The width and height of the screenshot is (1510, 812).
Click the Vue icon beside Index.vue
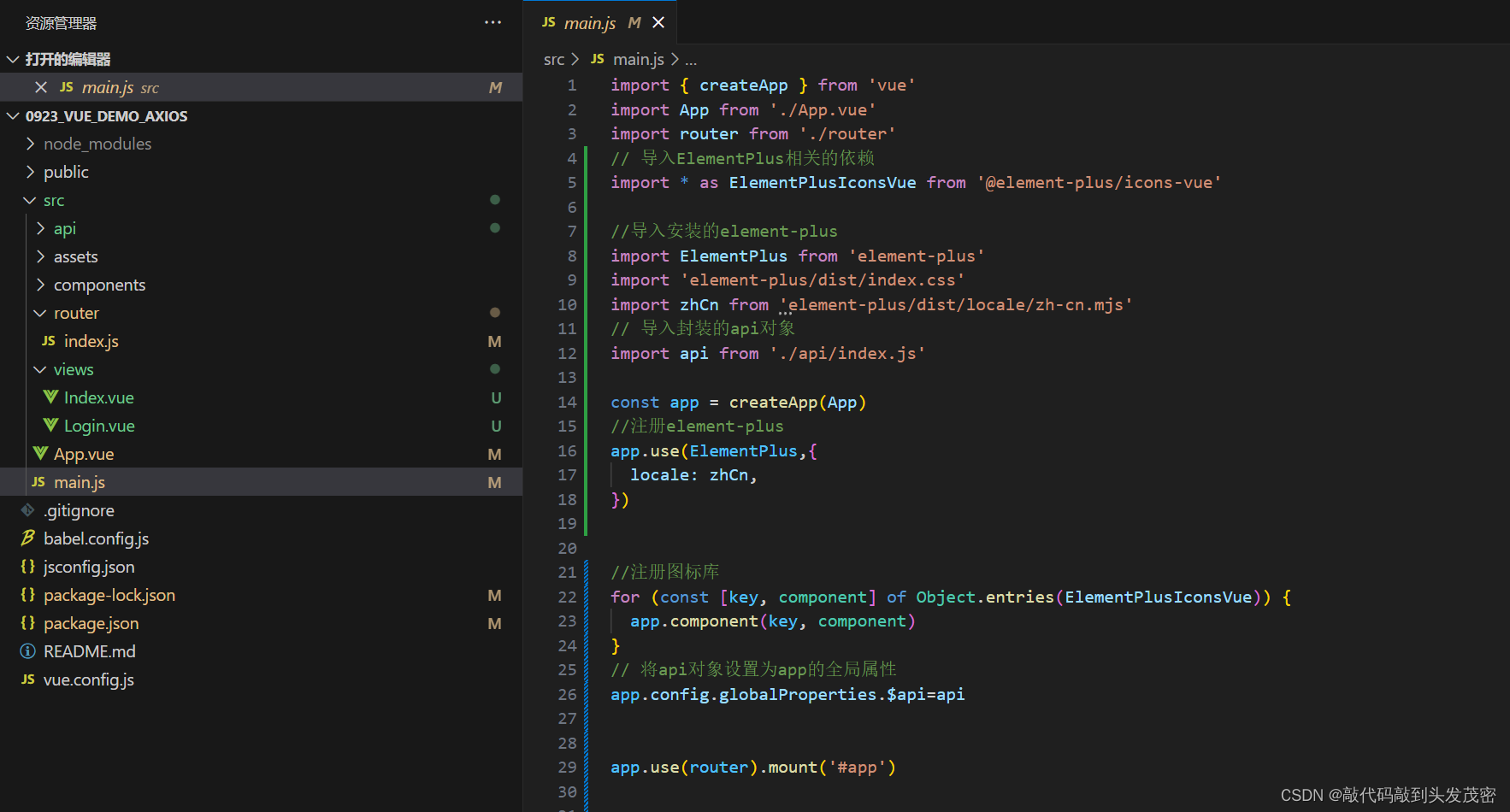(x=50, y=397)
